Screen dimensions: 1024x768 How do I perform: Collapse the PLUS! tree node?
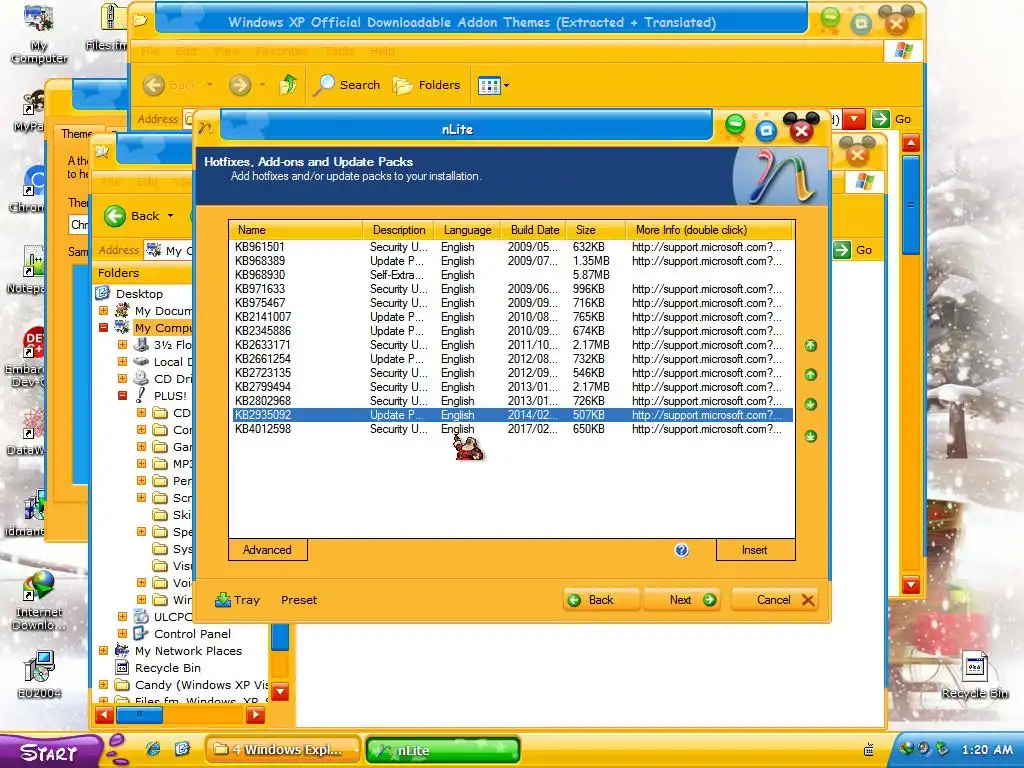pos(122,396)
